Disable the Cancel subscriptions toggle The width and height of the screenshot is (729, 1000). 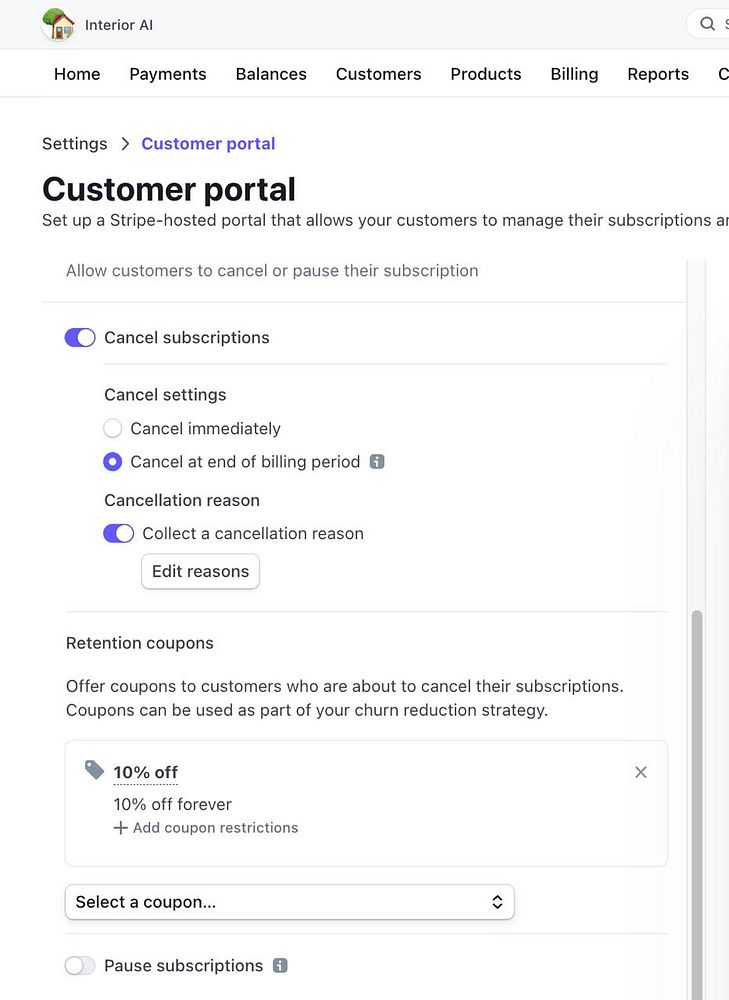point(80,338)
